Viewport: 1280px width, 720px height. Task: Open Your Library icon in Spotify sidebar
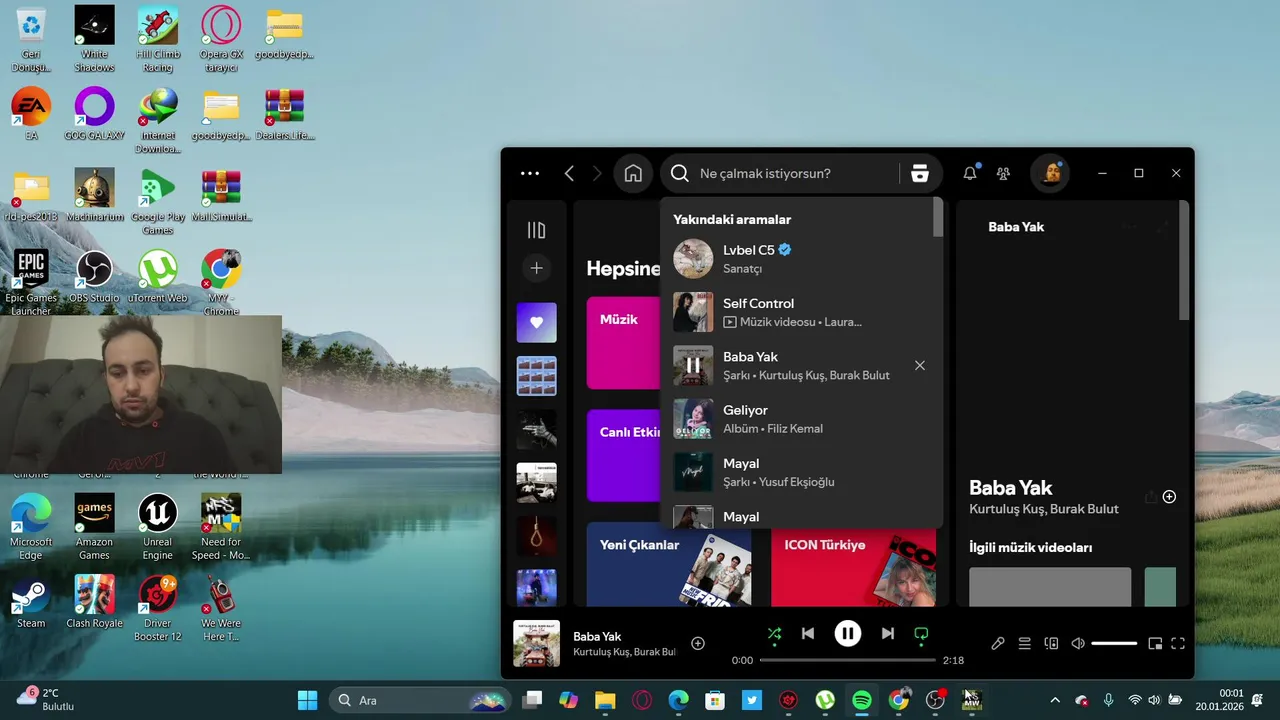click(x=536, y=230)
